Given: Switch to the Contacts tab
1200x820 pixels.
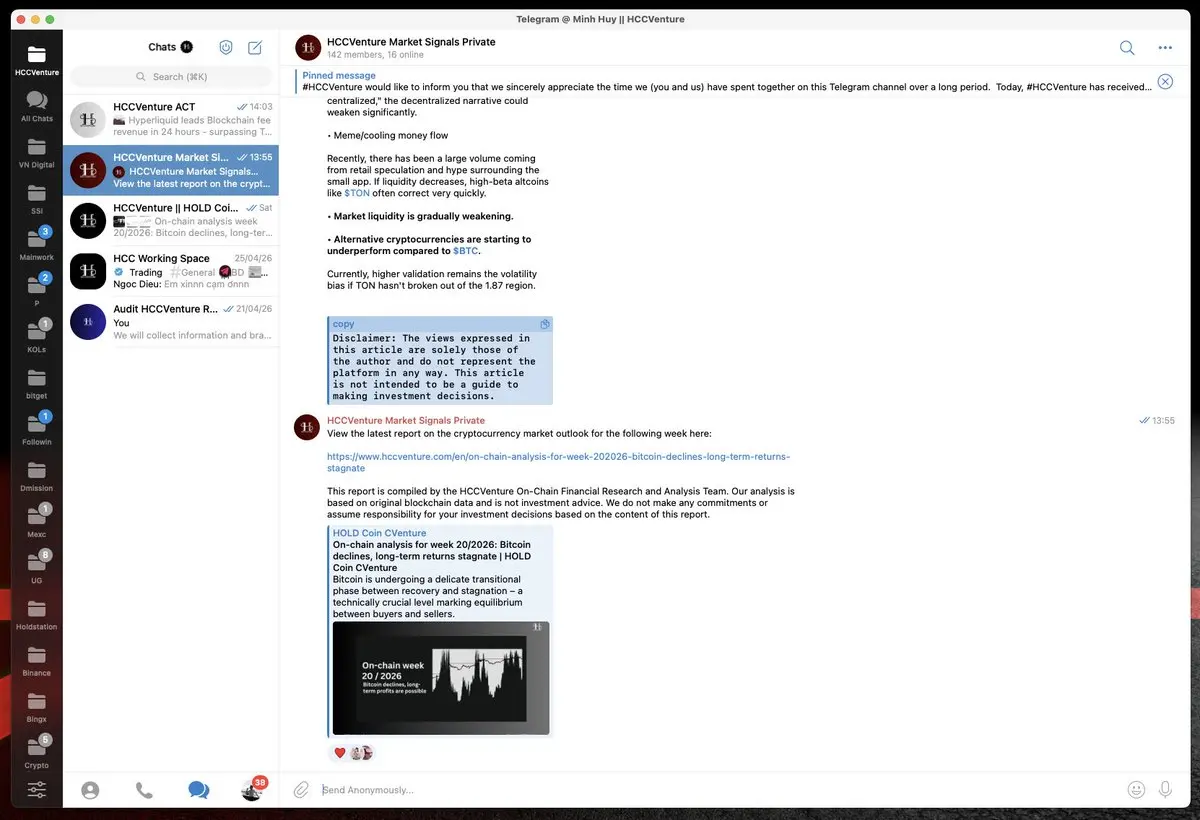Looking at the screenshot, I should [90, 790].
